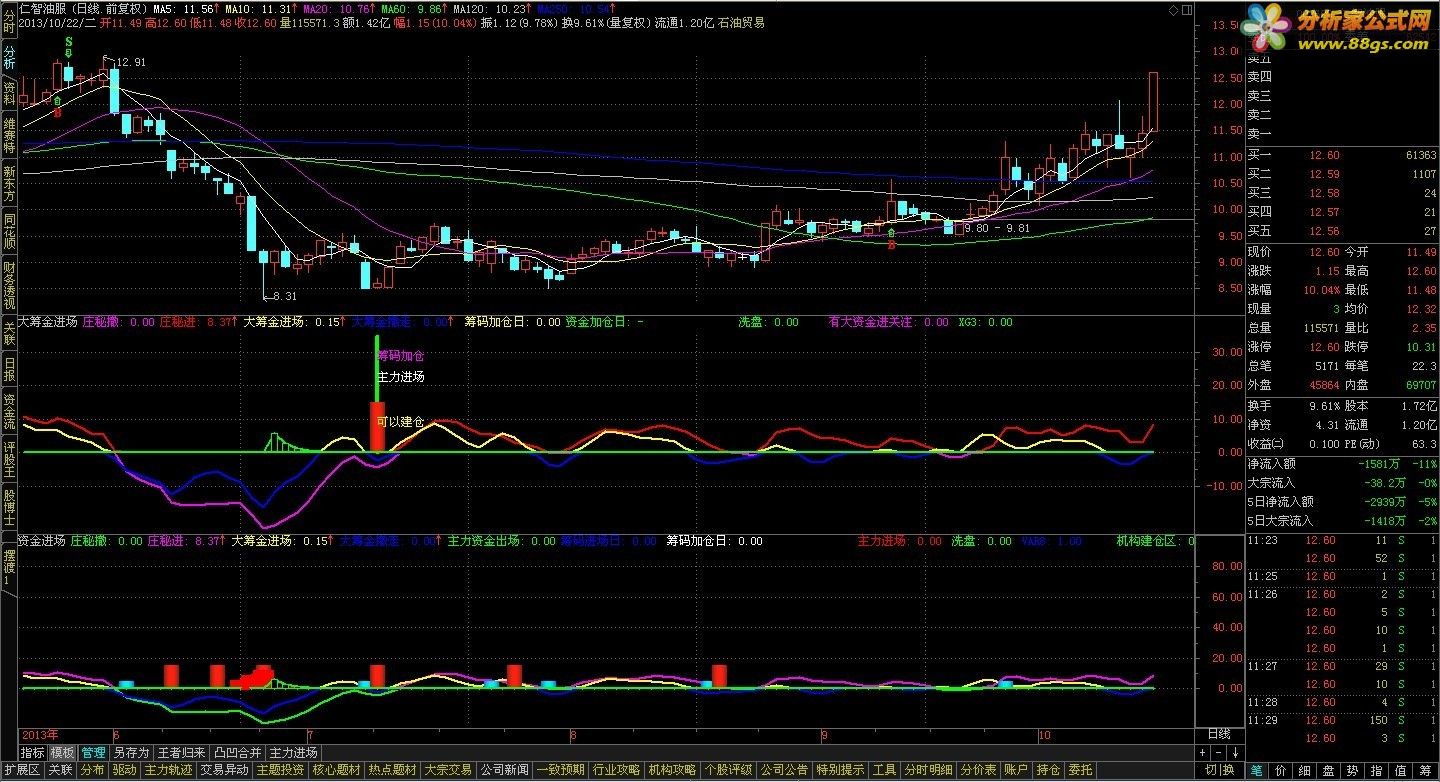
Task: Open 大宗交易 in the bottom bar
Action: [x=448, y=770]
